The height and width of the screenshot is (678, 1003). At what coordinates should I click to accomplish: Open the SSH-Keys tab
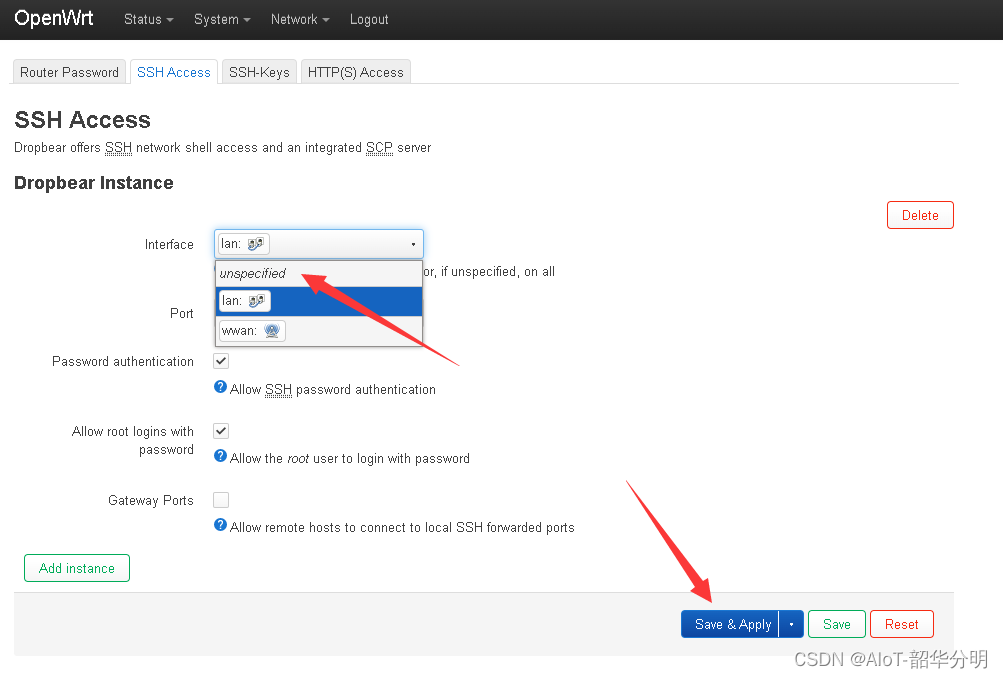coord(259,72)
